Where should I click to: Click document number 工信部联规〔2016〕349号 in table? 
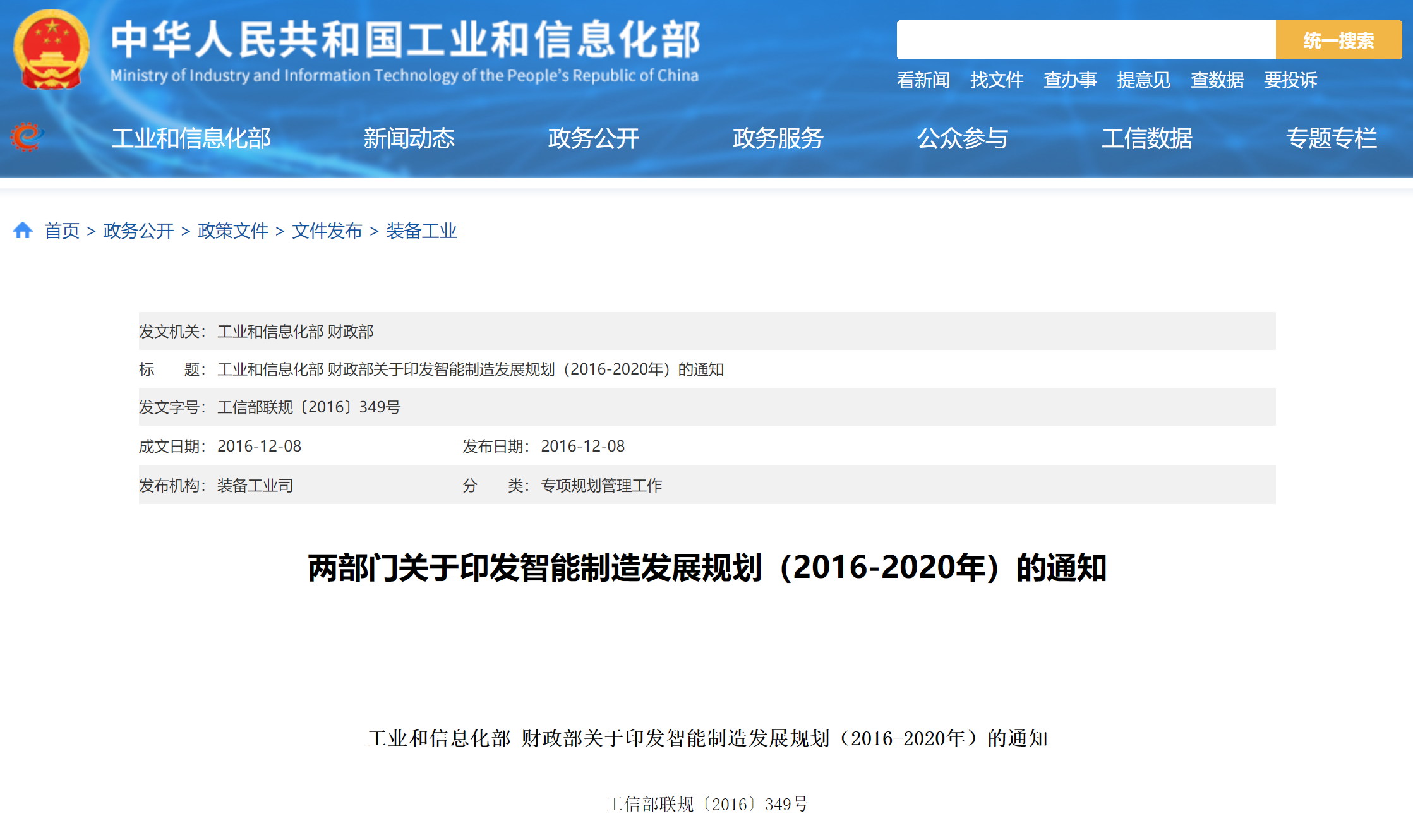[x=309, y=407]
